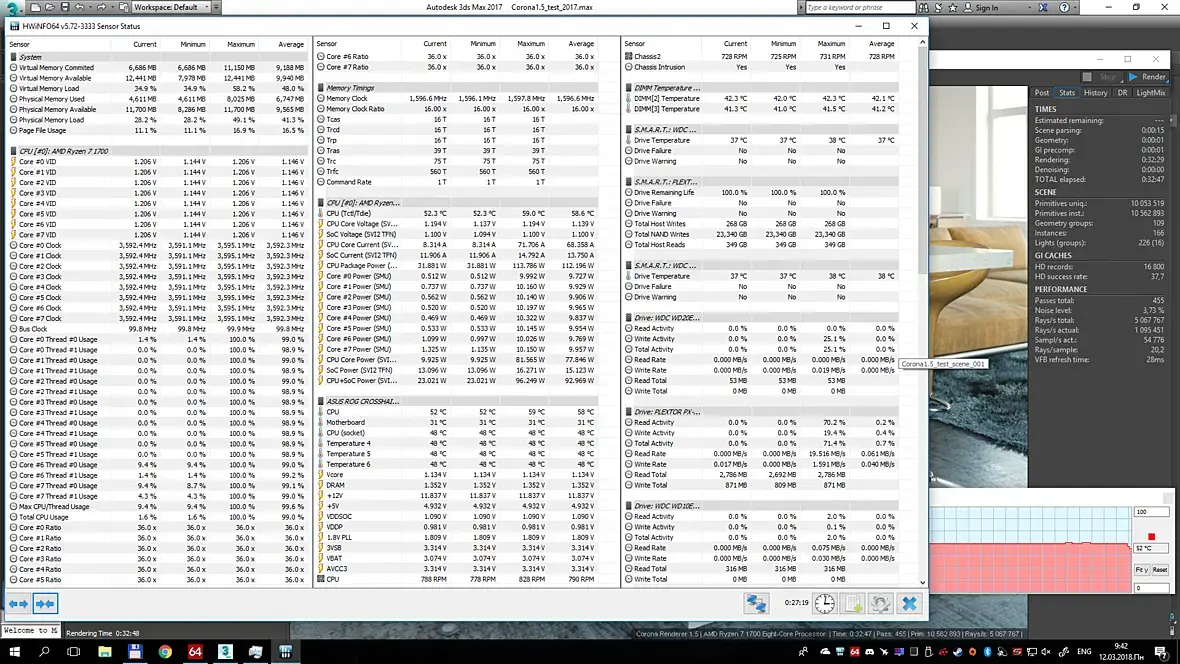Click the keyword search input field
This screenshot has width=1180, height=664.
point(860,8)
